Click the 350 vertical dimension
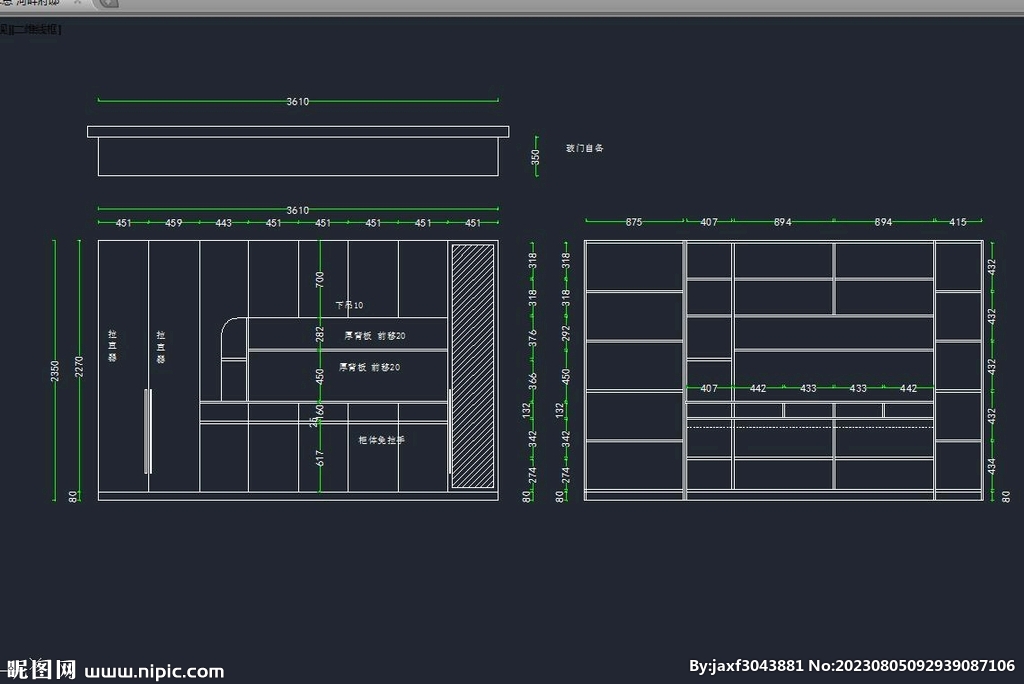 pos(536,157)
